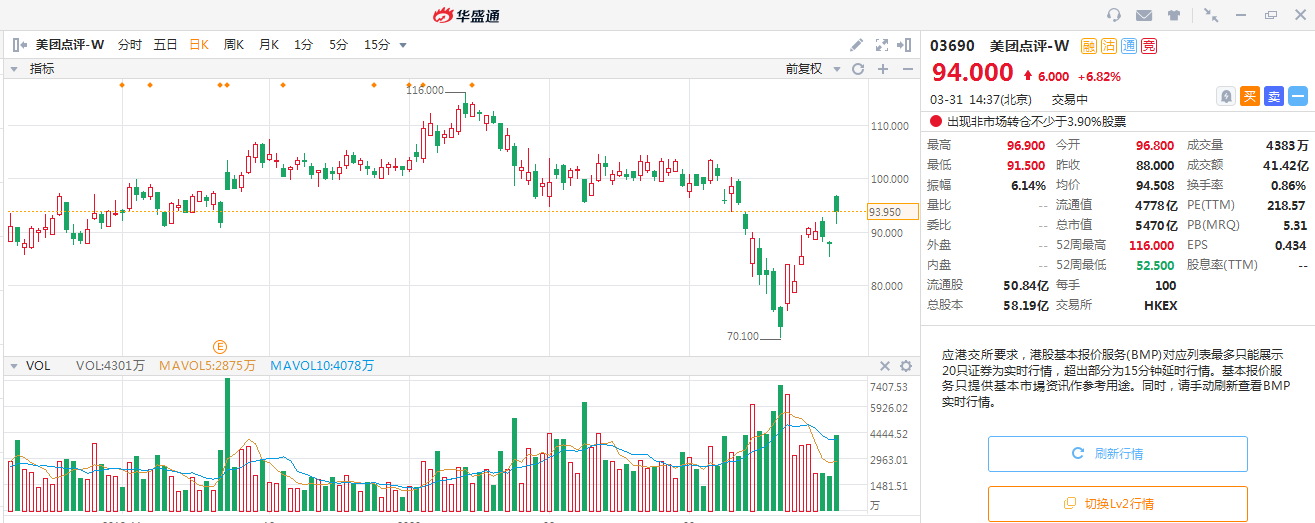Image resolution: width=1315 pixels, height=523 pixels.
Task: Switch to the 分时 chart tab
Action: pyautogui.click(x=130, y=45)
